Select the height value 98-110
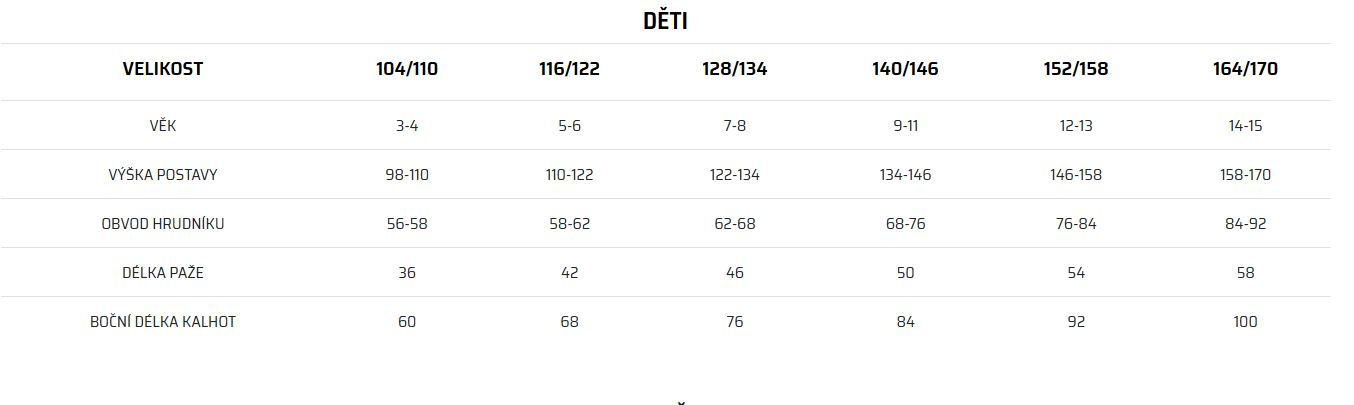Screen dimensions: 1354x405 [407, 175]
